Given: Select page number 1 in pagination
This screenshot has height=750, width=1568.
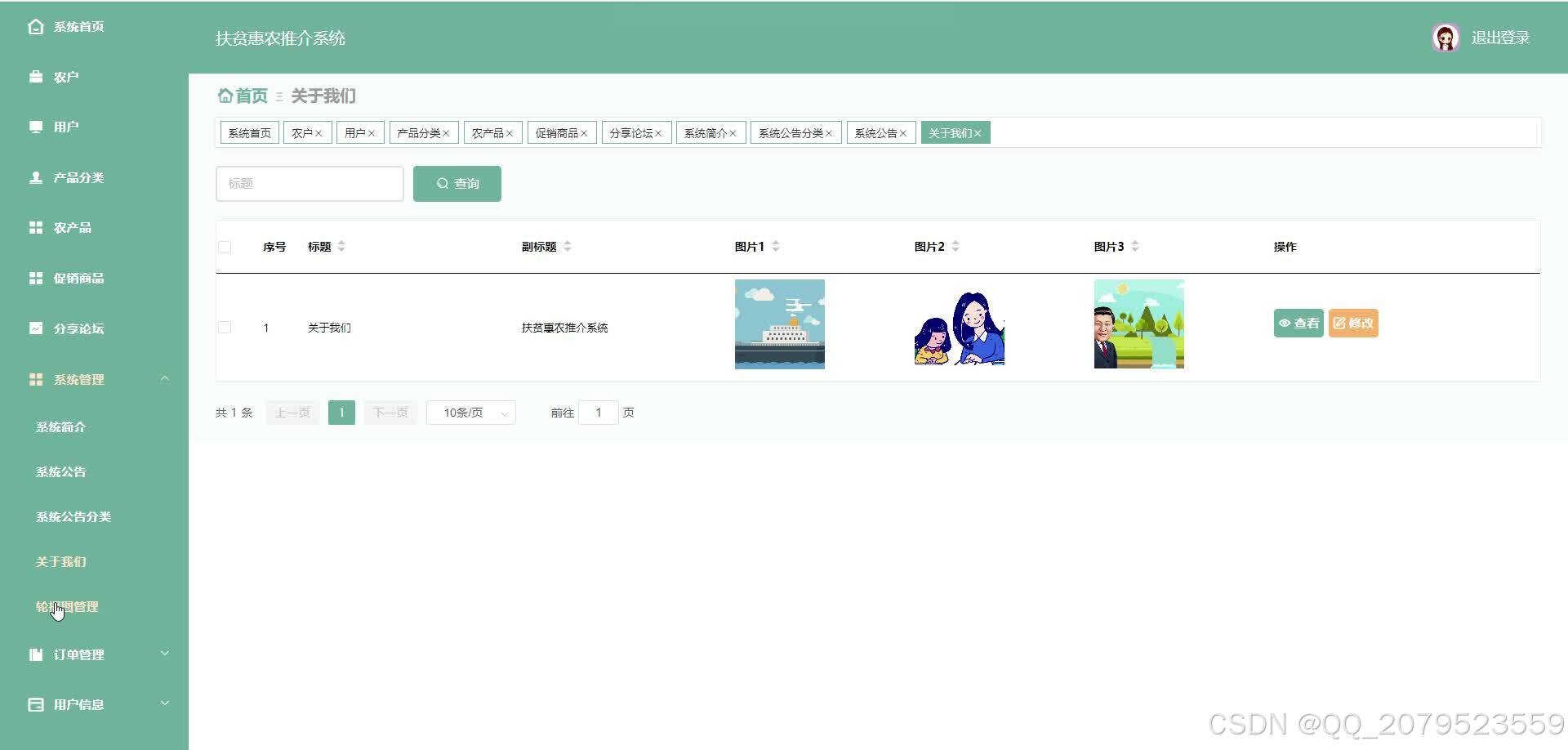Looking at the screenshot, I should [341, 413].
